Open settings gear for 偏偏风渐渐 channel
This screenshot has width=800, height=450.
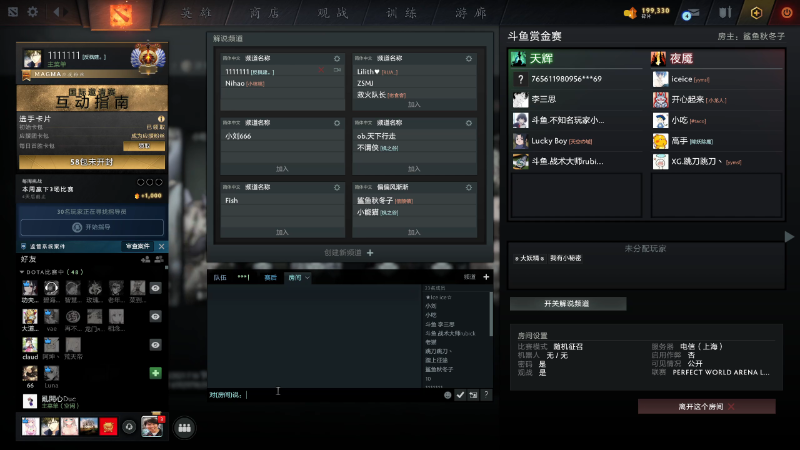pos(468,187)
